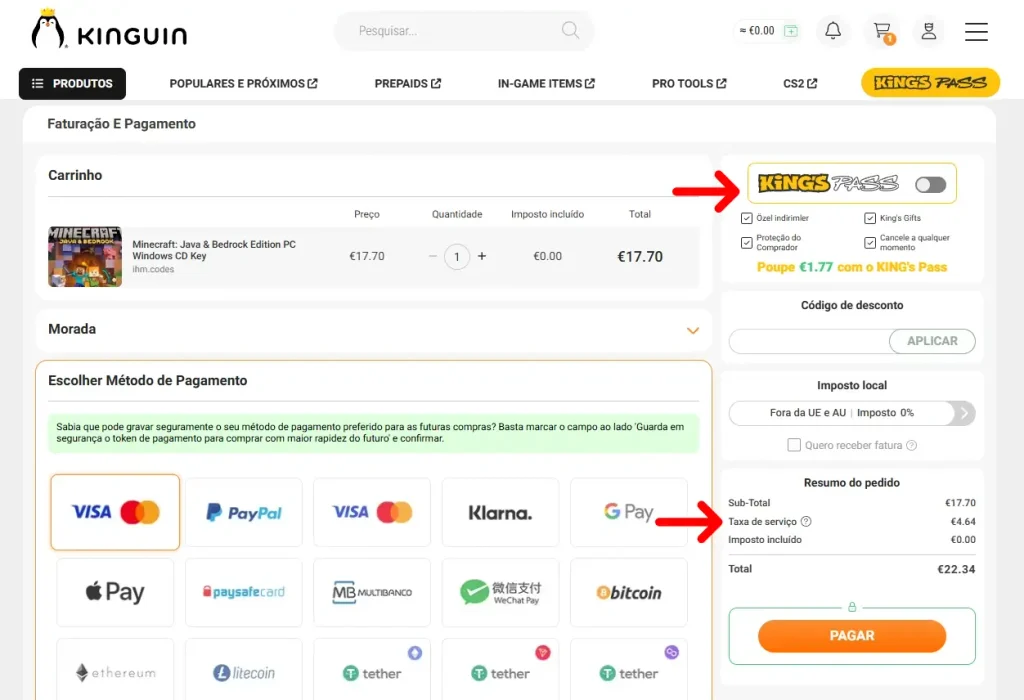Image resolution: width=1024 pixels, height=700 pixels.
Task: Click the Taxa de serviço €4.64 value
Action: [963, 522]
